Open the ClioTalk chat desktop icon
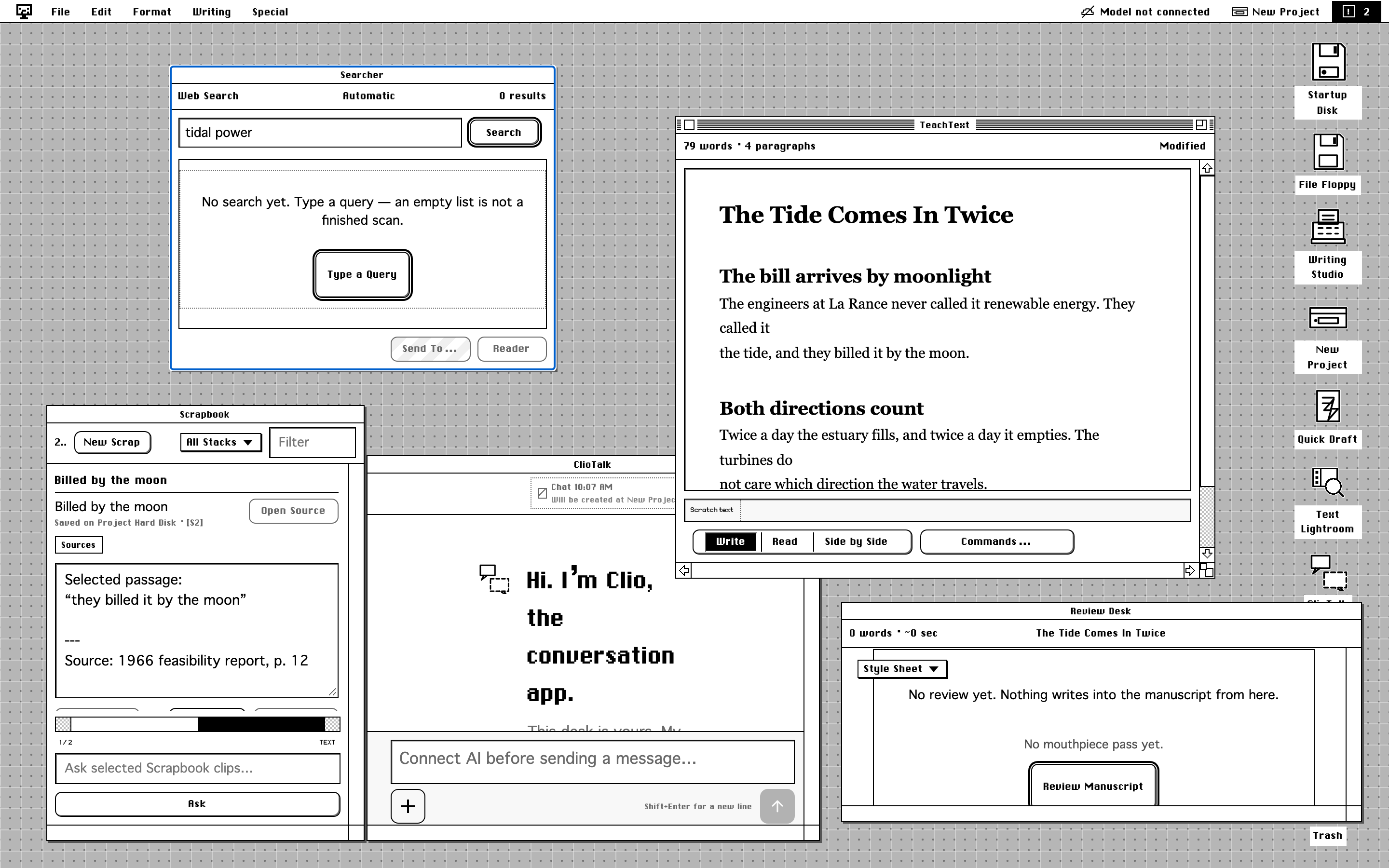The width and height of the screenshot is (1389, 868). 1328,574
